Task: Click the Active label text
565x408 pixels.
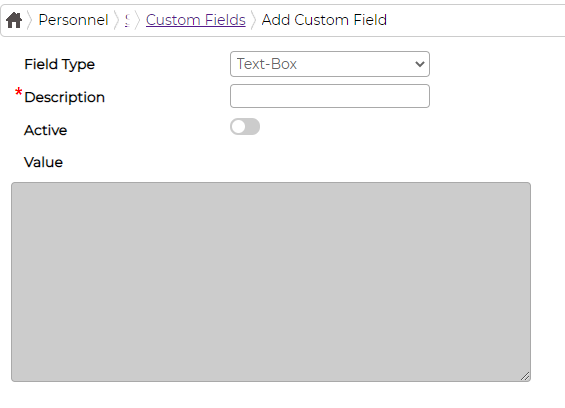Action: tap(45, 130)
